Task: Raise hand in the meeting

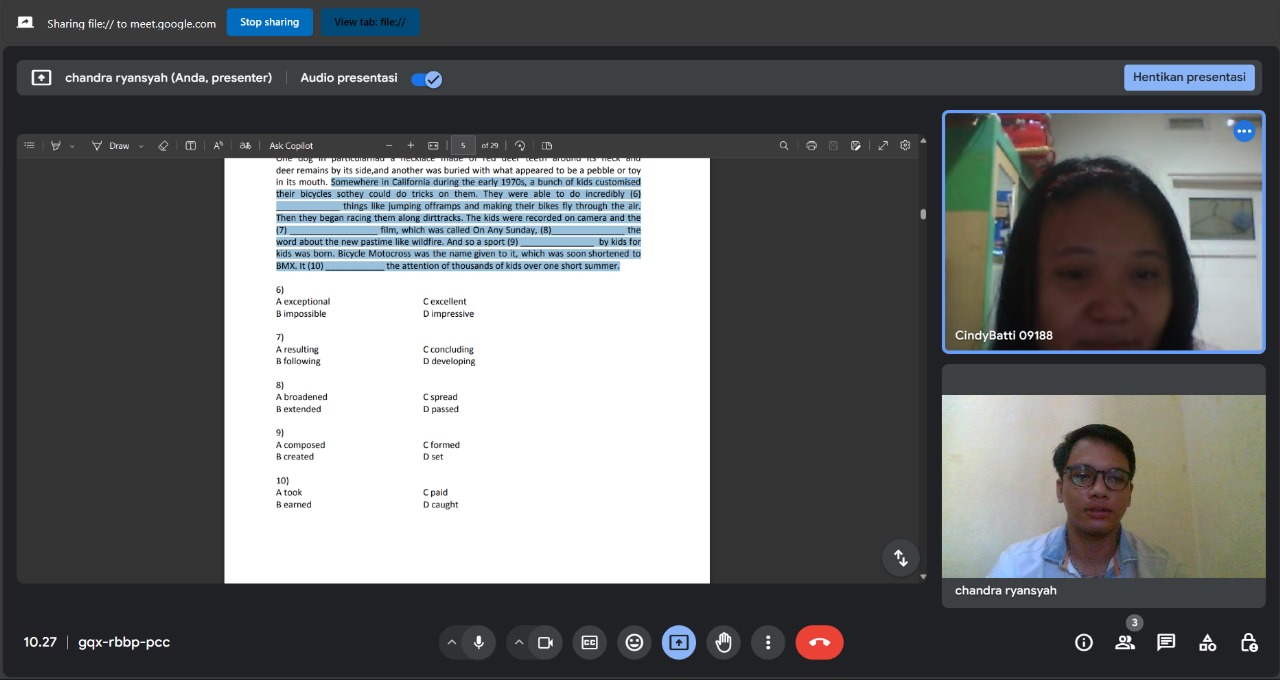Action: (724, 642)
